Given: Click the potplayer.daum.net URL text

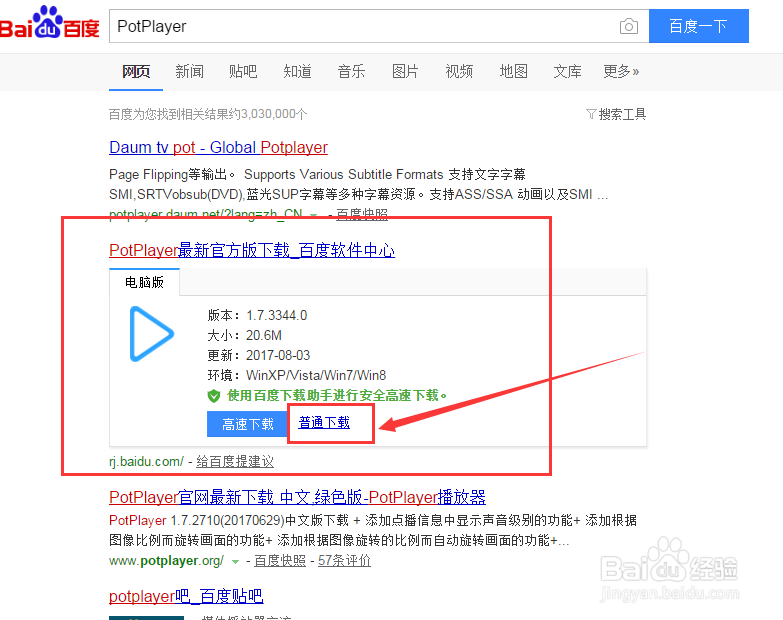Looking at the screenshot, I should click(206, 214).
